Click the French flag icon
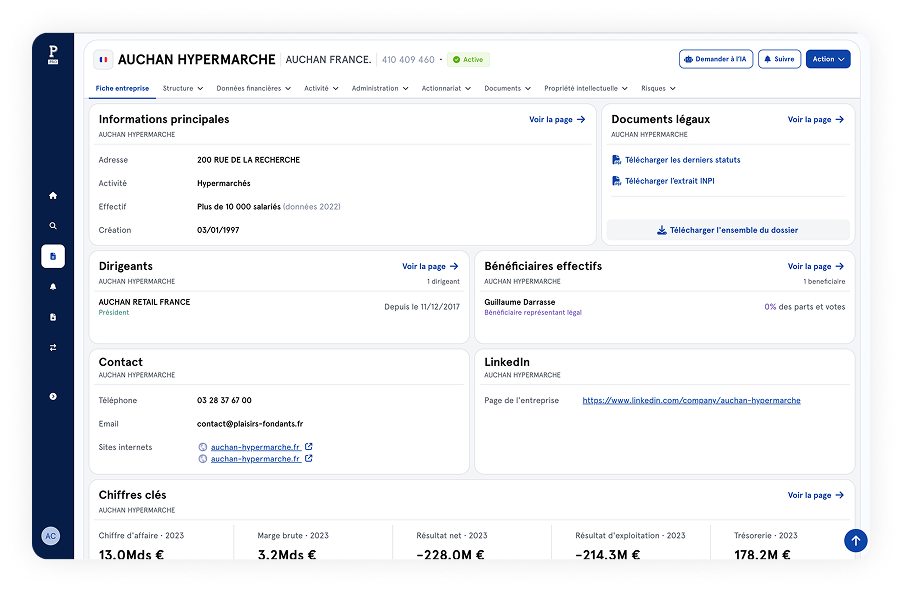 point(103,59)
